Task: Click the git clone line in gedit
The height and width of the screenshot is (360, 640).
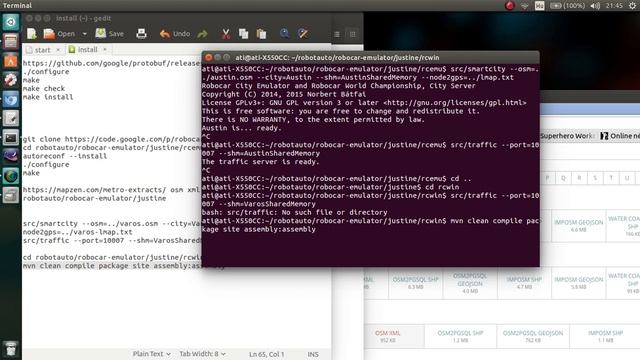Action: tap(111, 139)
